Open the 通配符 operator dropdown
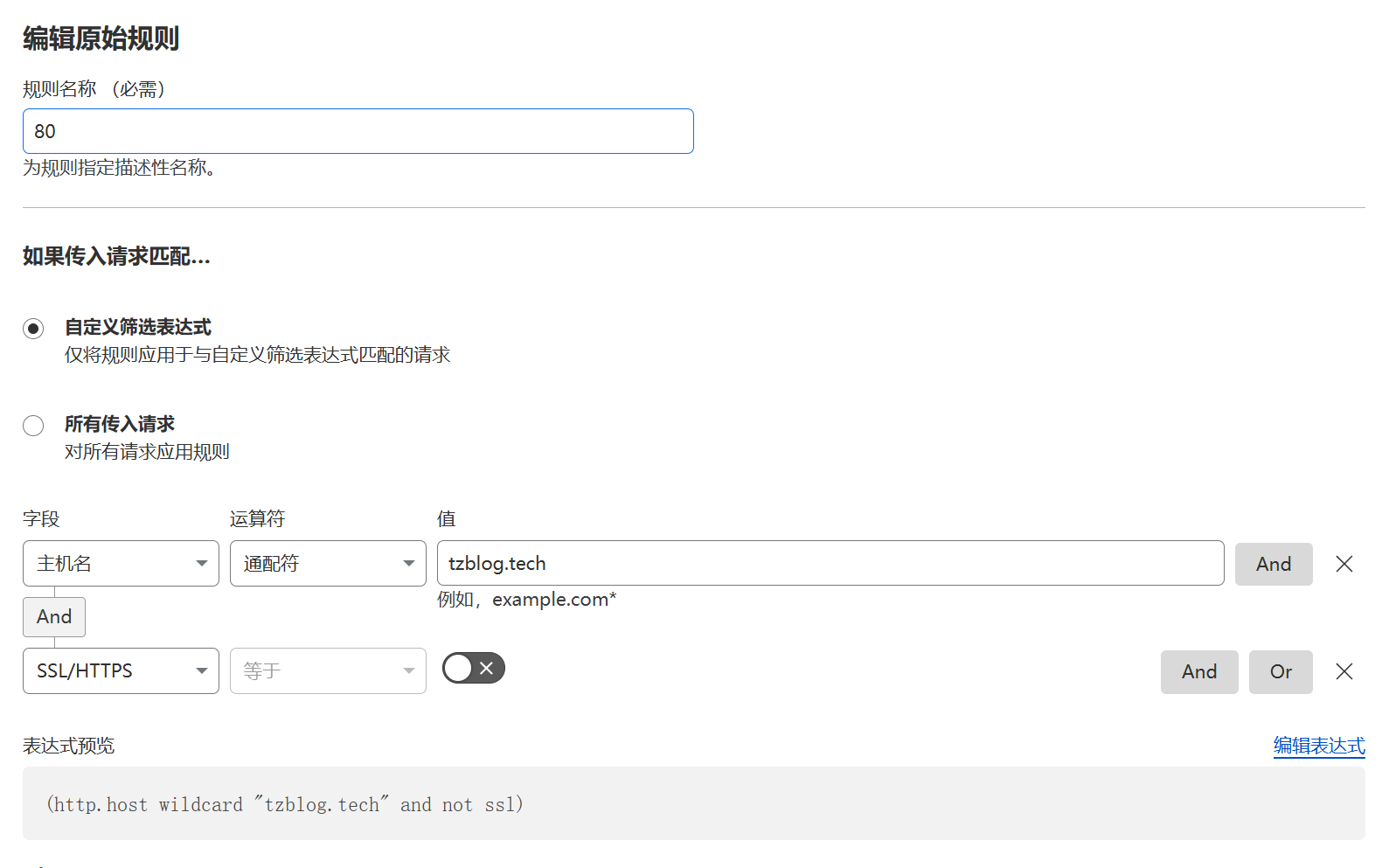1389x868 pixels. (328, 564)
